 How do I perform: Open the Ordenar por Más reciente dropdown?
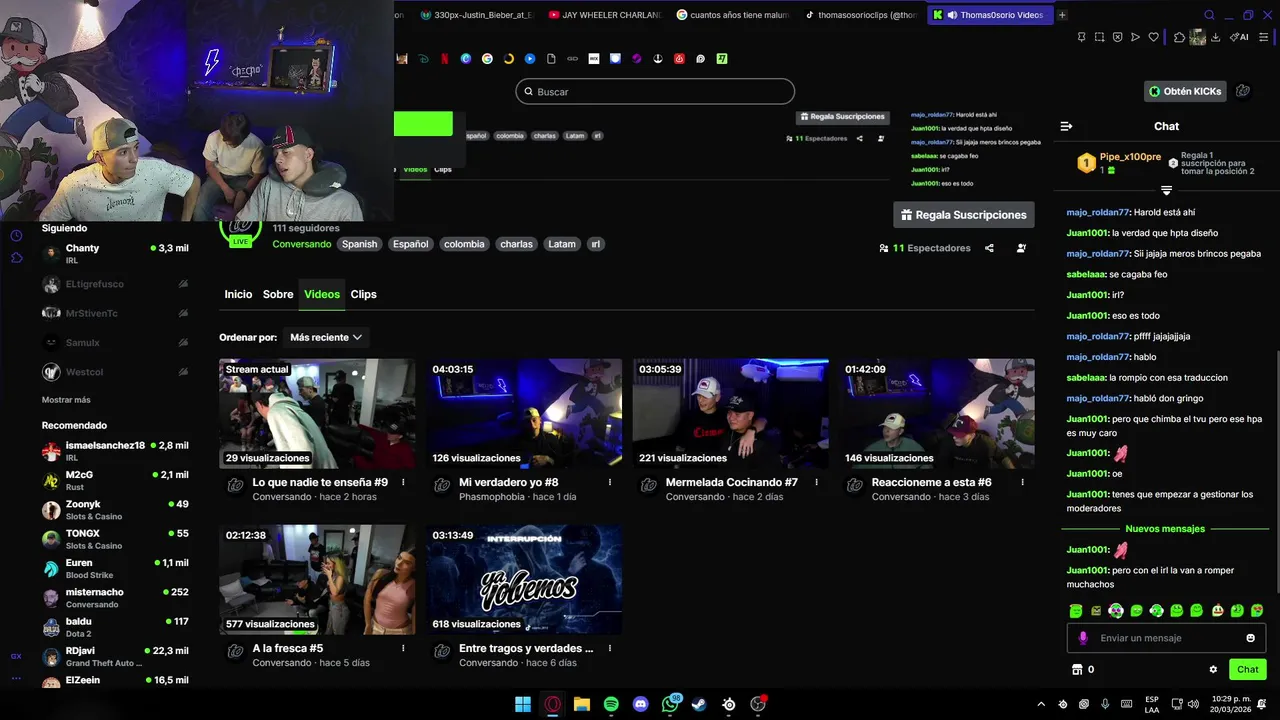tap(326, 338)
